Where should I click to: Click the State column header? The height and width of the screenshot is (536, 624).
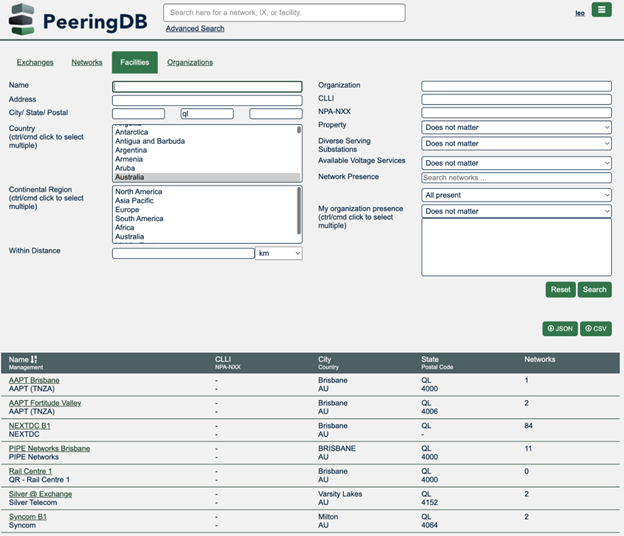(430, 359)
